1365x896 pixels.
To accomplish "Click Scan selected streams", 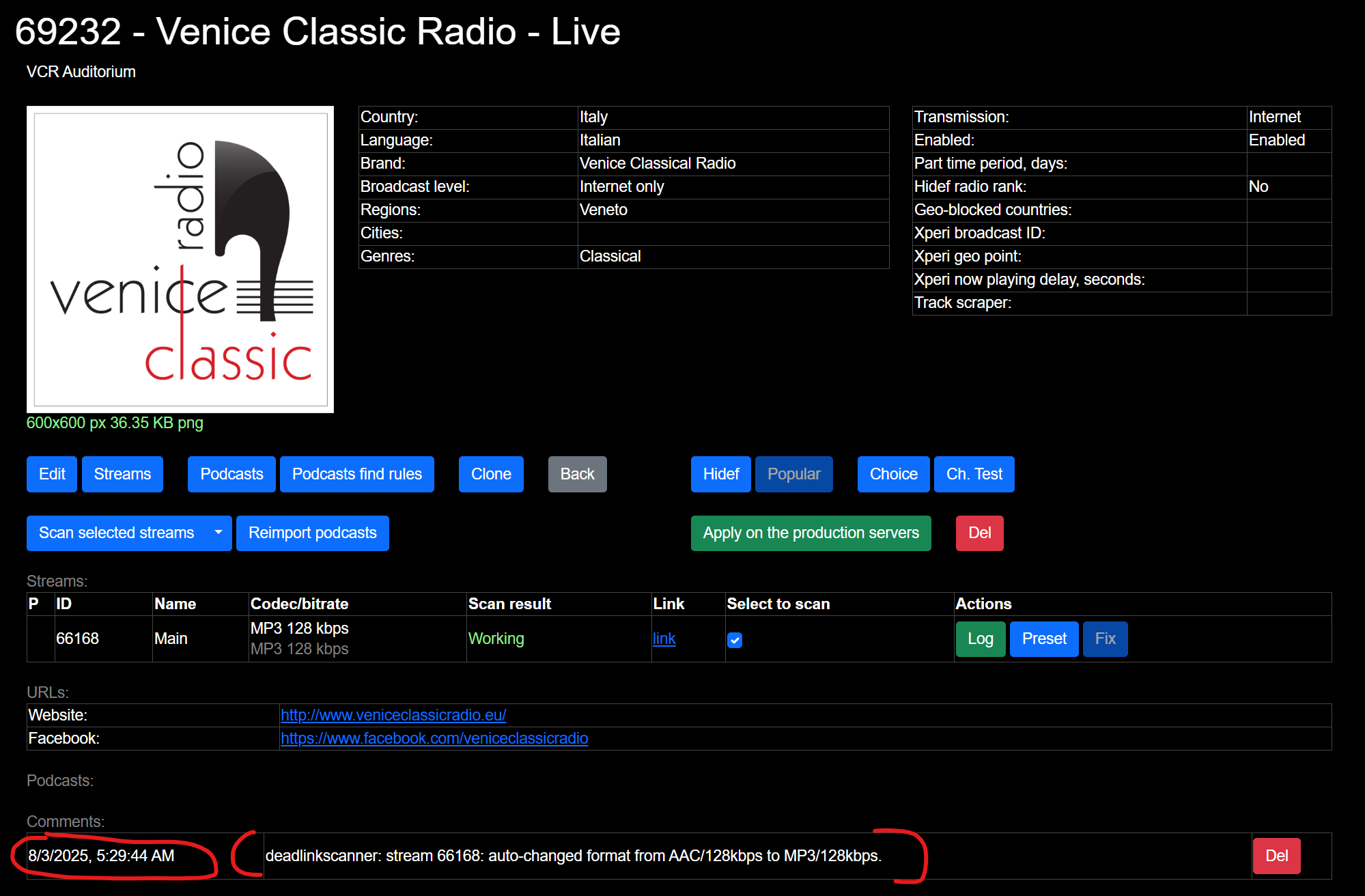I will 116,533.
